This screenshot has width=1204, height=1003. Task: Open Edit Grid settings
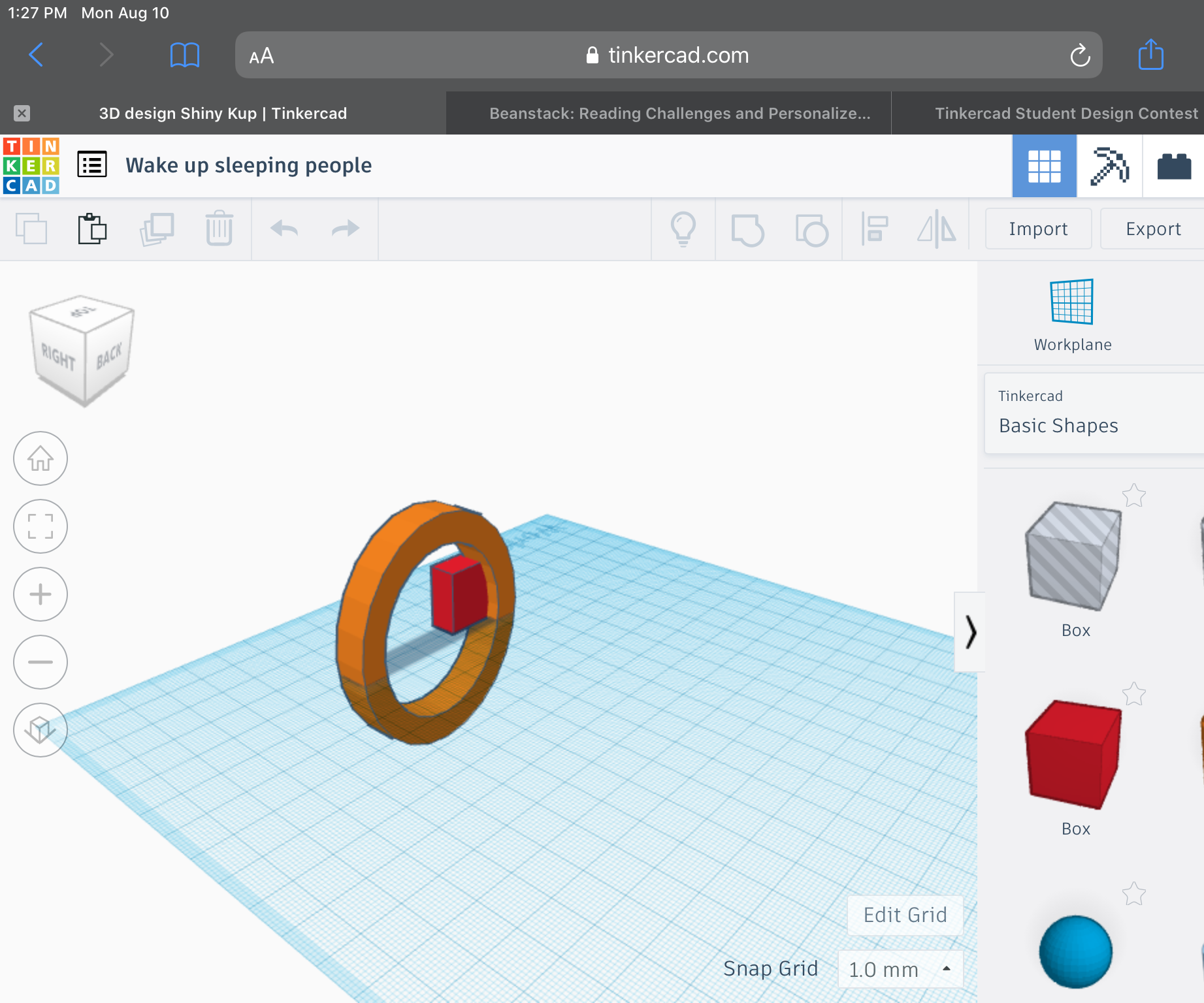905,915
